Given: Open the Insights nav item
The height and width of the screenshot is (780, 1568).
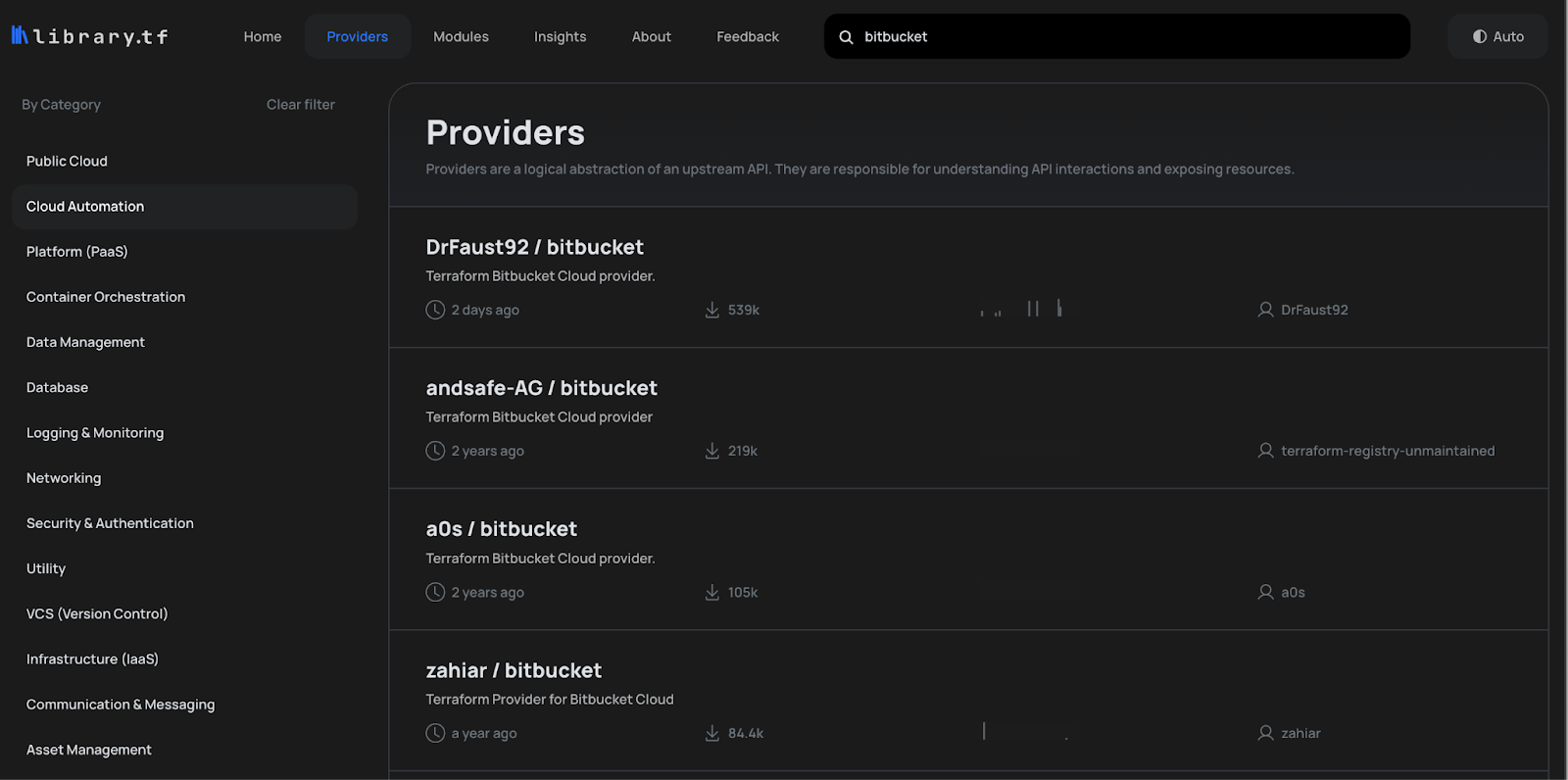Looking at the screenshot, I should (560, 36).
